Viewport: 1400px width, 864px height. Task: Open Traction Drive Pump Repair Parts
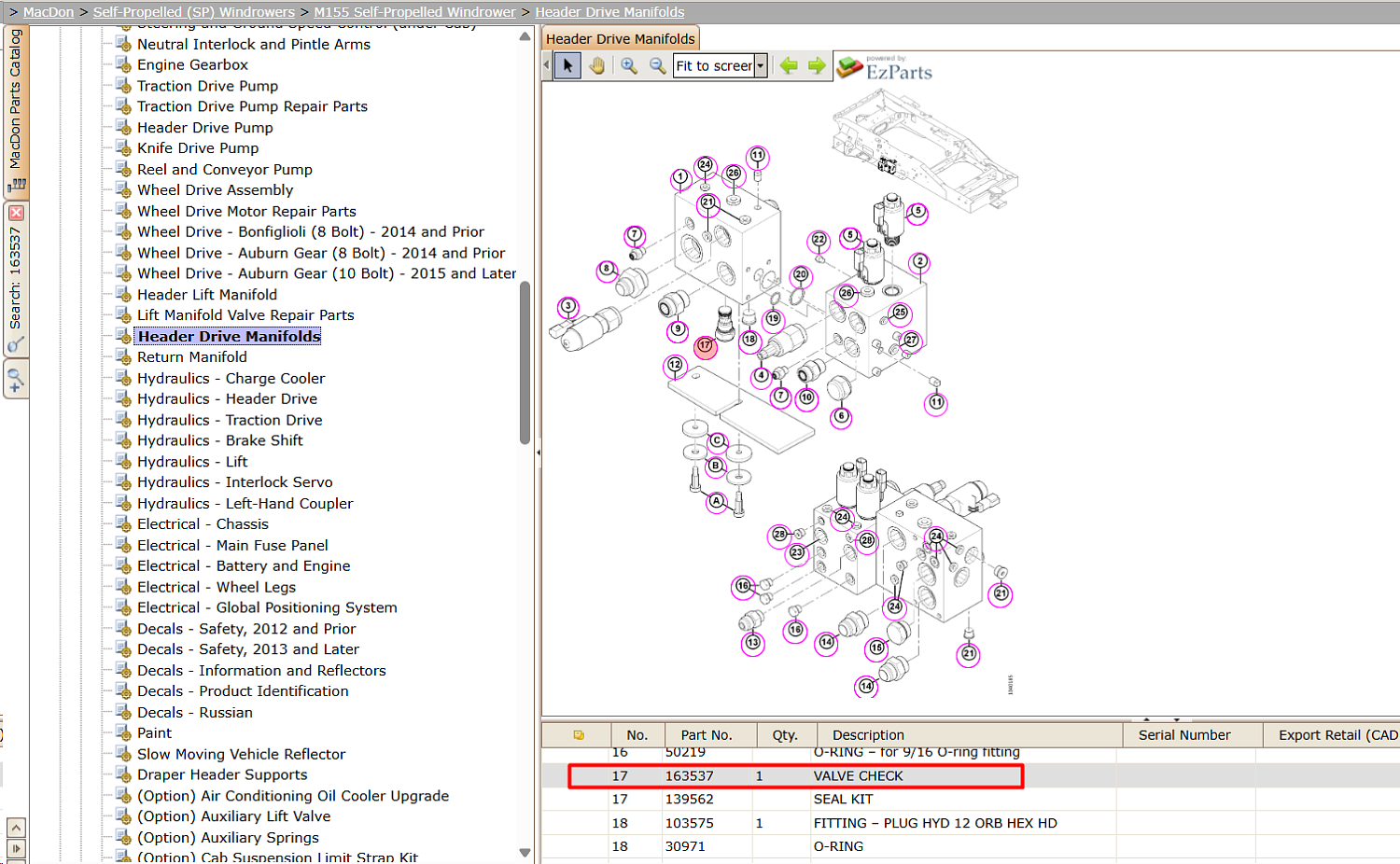252,106
